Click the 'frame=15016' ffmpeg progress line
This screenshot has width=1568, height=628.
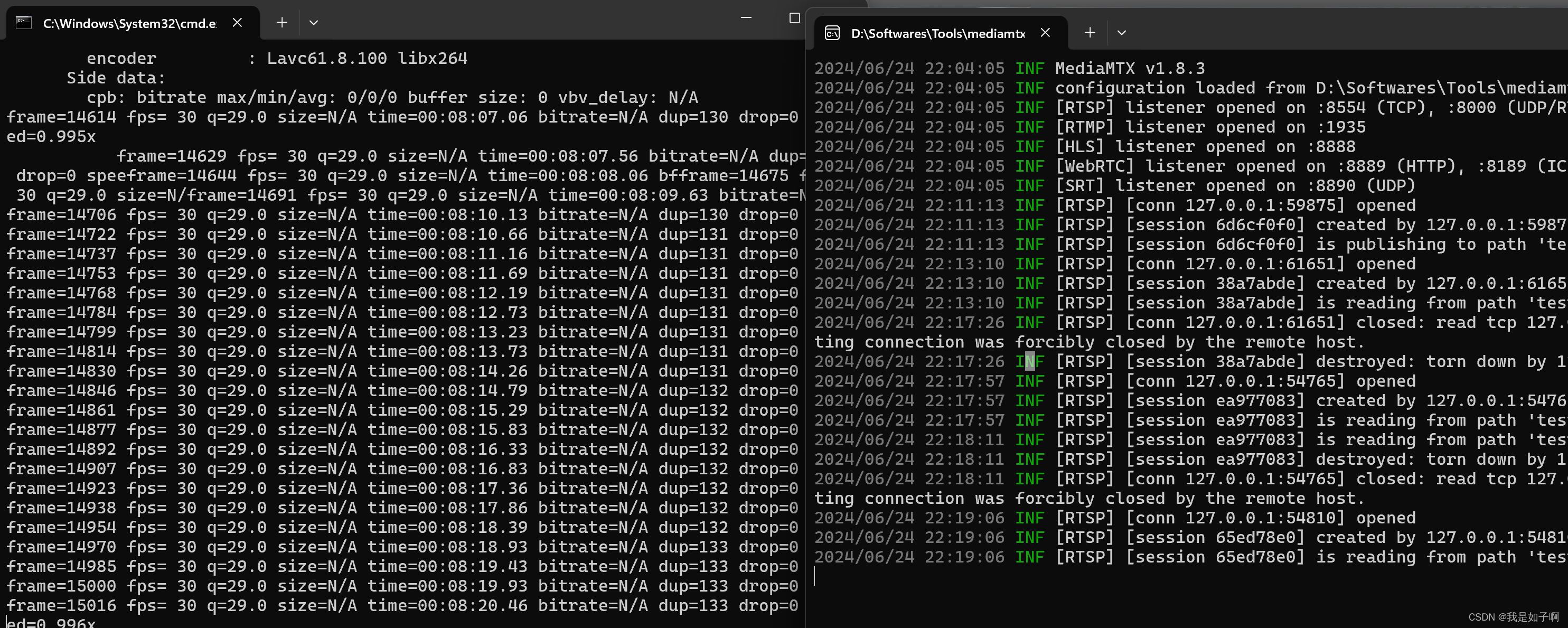[402, 605]
